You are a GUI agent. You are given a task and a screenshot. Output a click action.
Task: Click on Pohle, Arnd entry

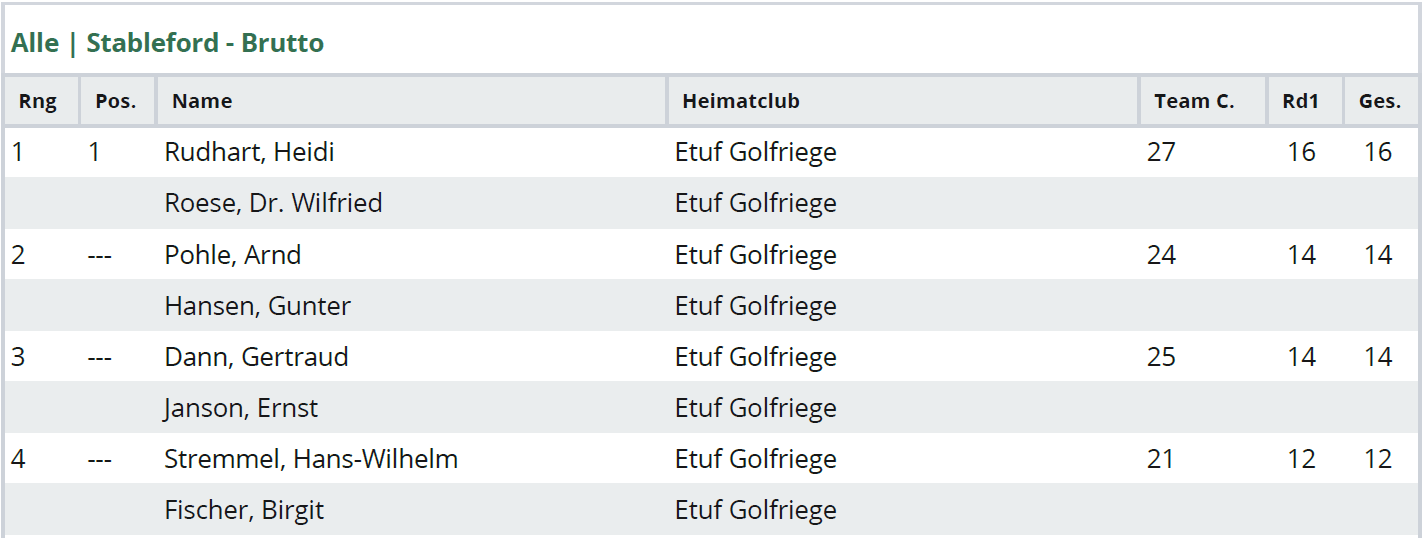click(232, 255)
